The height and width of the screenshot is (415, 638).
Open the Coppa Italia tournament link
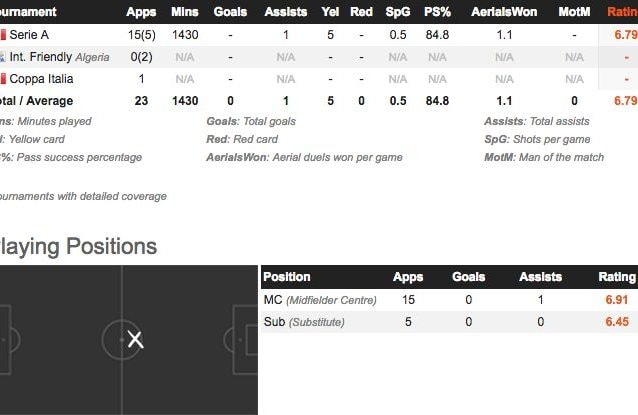pos(41,79)
